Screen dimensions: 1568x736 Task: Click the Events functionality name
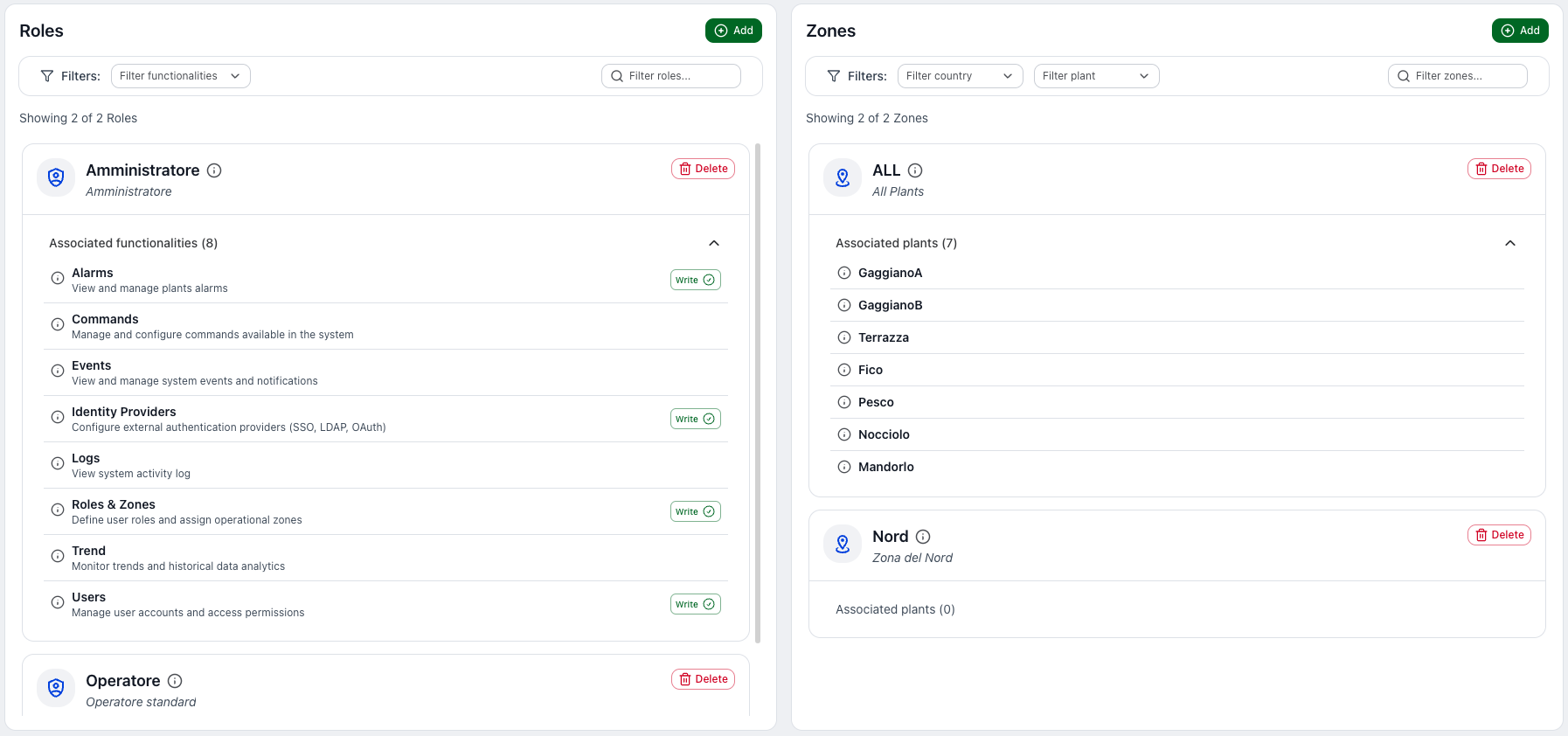(x=92, y=365)
